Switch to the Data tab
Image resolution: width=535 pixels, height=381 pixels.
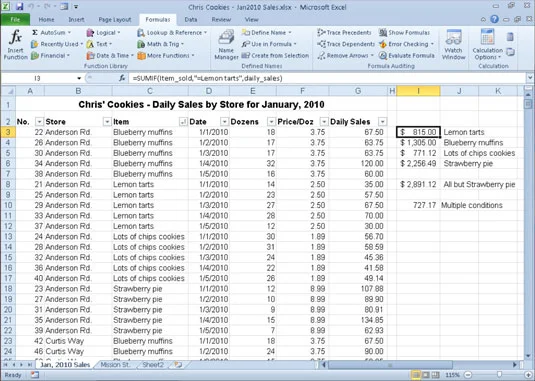pos(191,20)
